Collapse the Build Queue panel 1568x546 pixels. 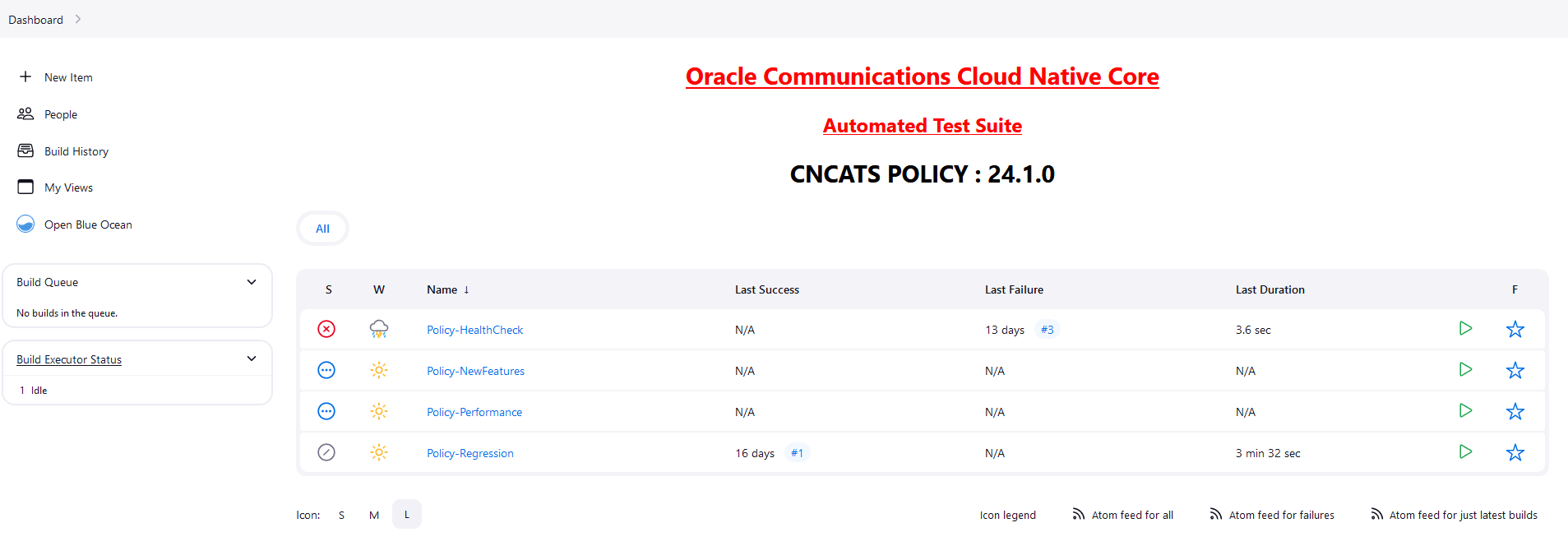[x=252, y=282]
